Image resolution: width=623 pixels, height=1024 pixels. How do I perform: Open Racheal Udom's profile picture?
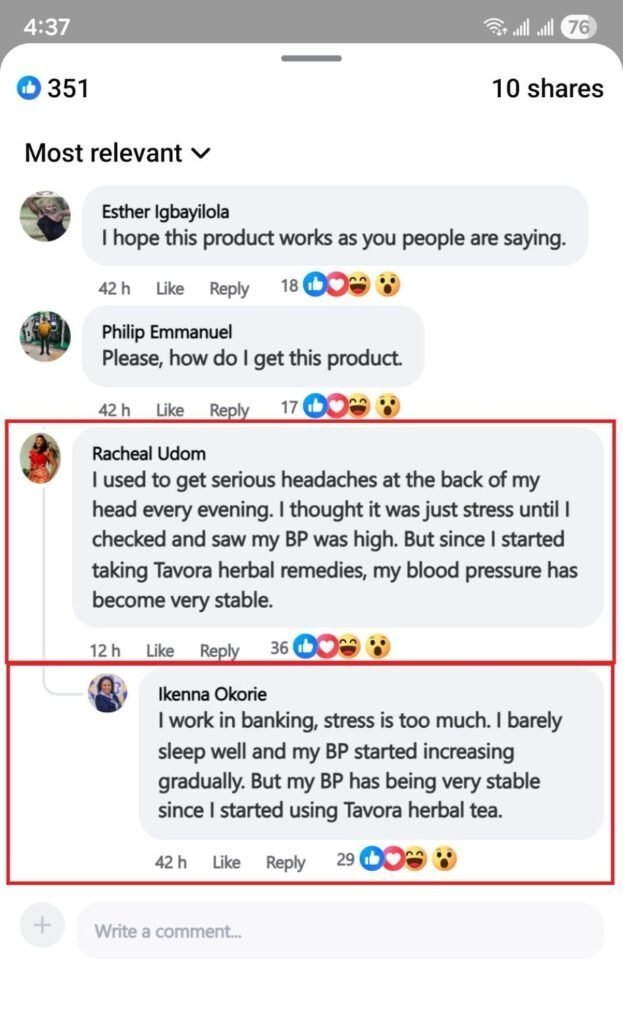tap(40, 458)
